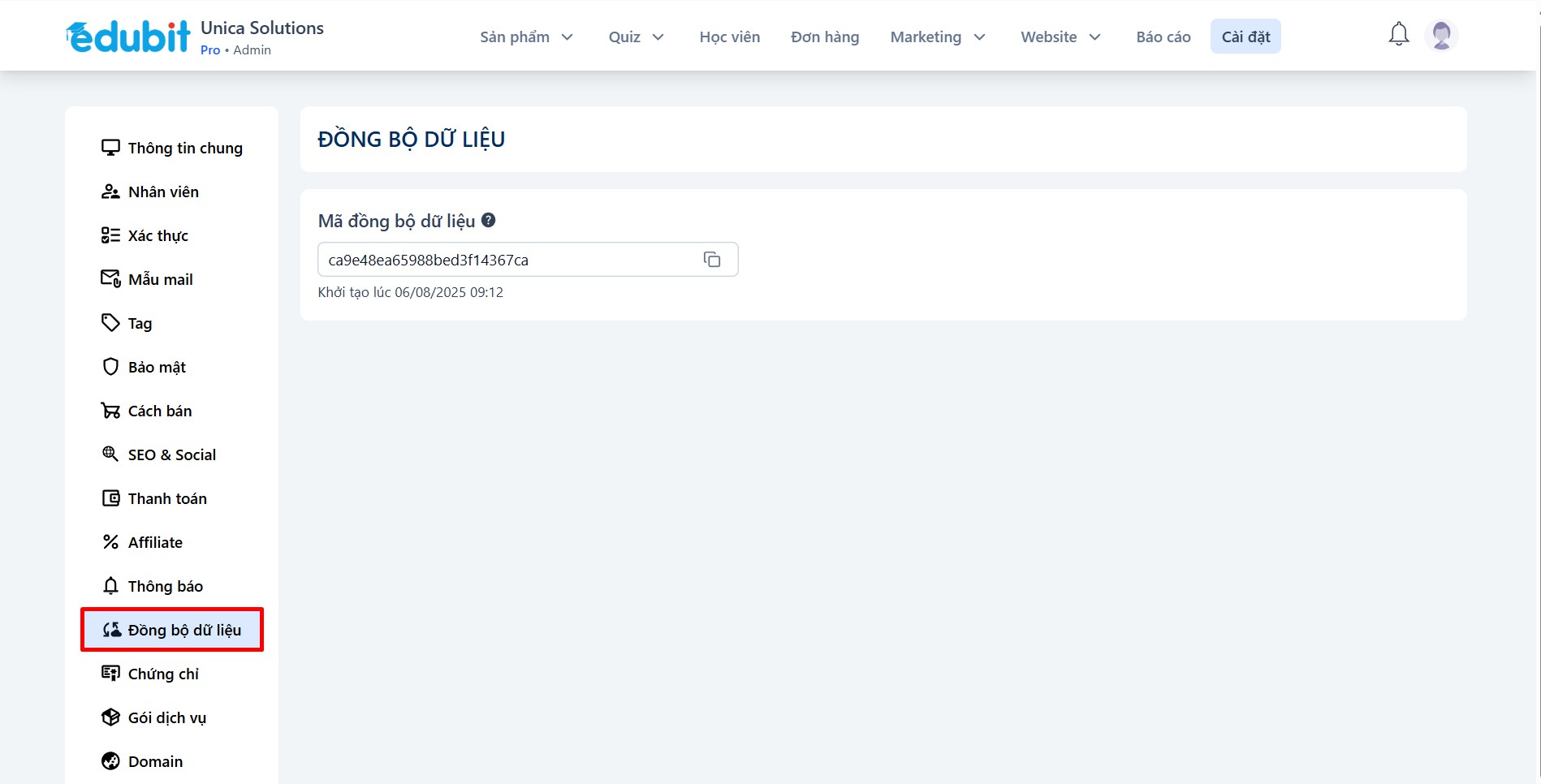Click the Pro plan label
This screenshot has width=1541, height=784.
tap(210, 50)
